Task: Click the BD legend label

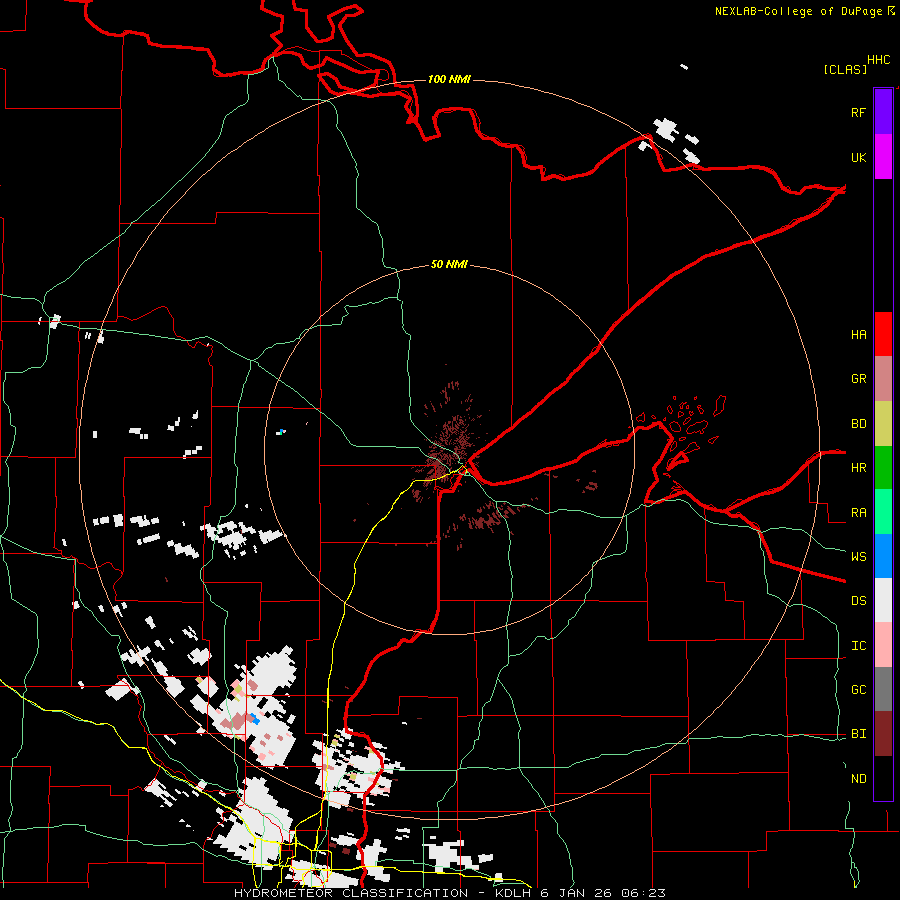Action: (x=858, y=424)
